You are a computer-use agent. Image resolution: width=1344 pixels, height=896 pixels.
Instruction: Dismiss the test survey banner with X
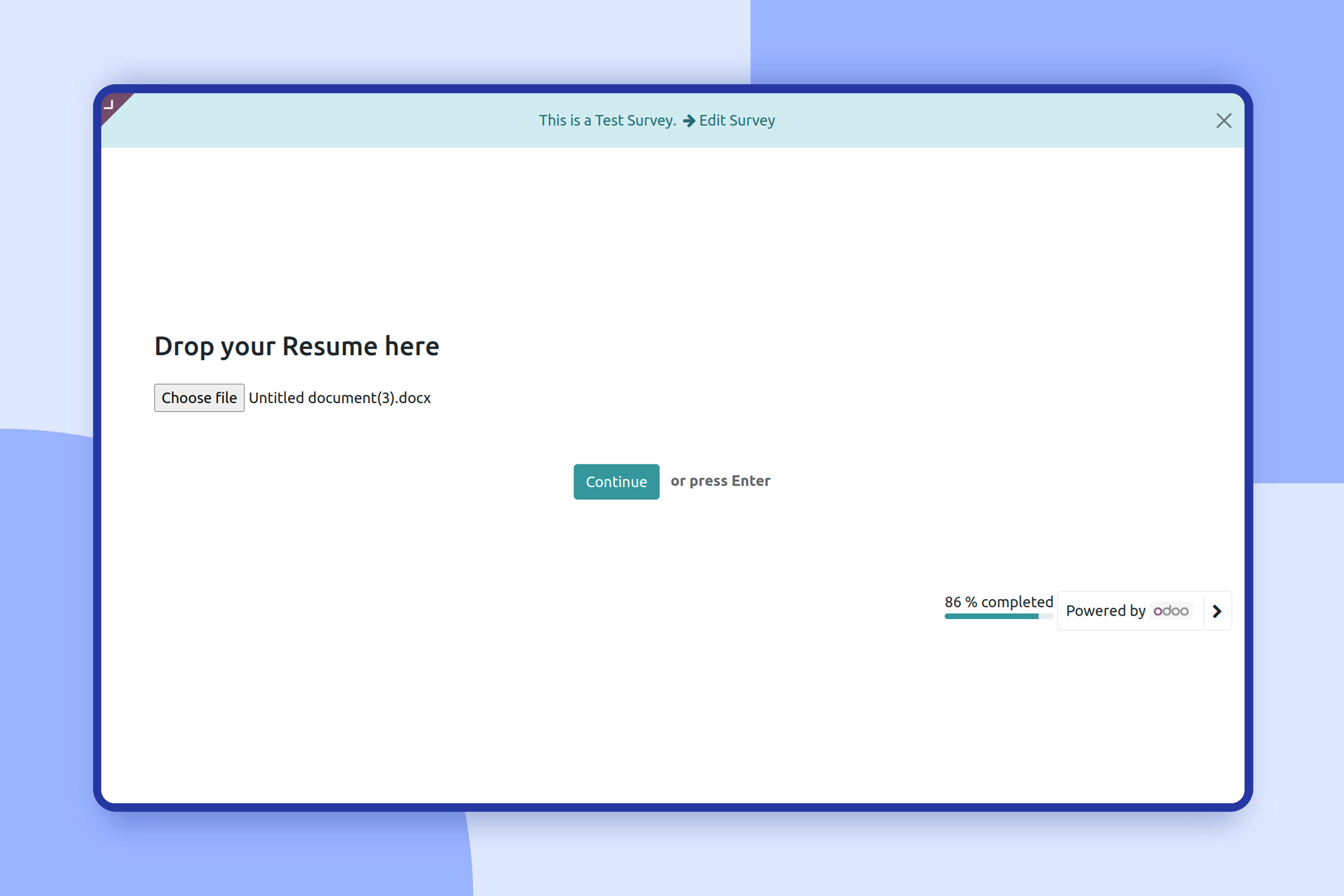(1223, 121)
